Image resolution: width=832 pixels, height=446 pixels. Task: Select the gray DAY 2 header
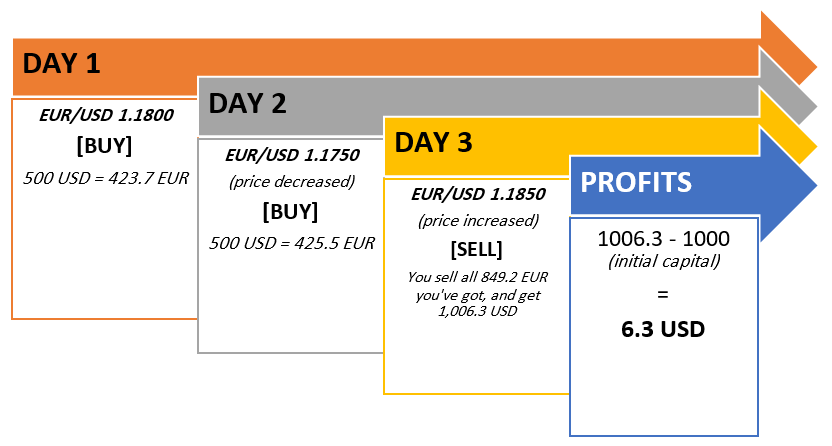pos(247,103)
